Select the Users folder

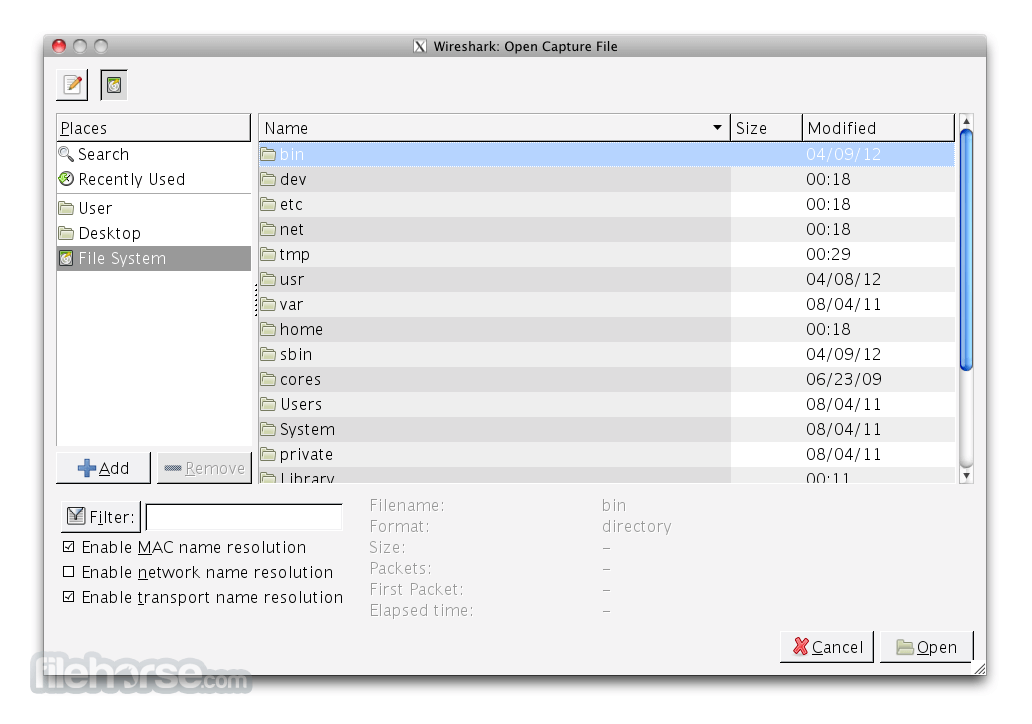[x=606, y=404]
